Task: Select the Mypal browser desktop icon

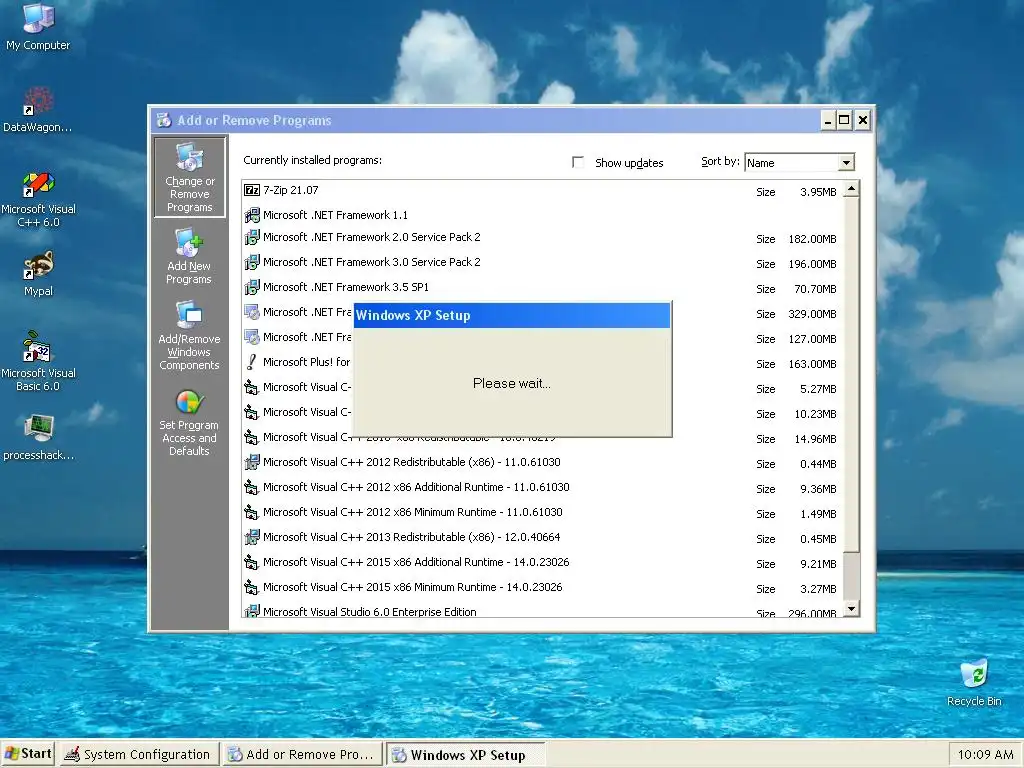Action: [38, 274]
